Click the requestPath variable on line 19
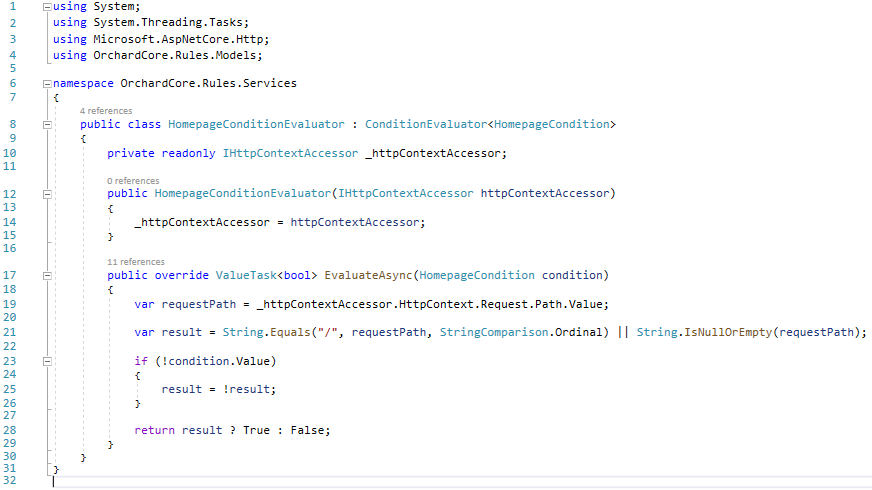Viewport: 872px width, 490px height. click(x=199, y=304)
